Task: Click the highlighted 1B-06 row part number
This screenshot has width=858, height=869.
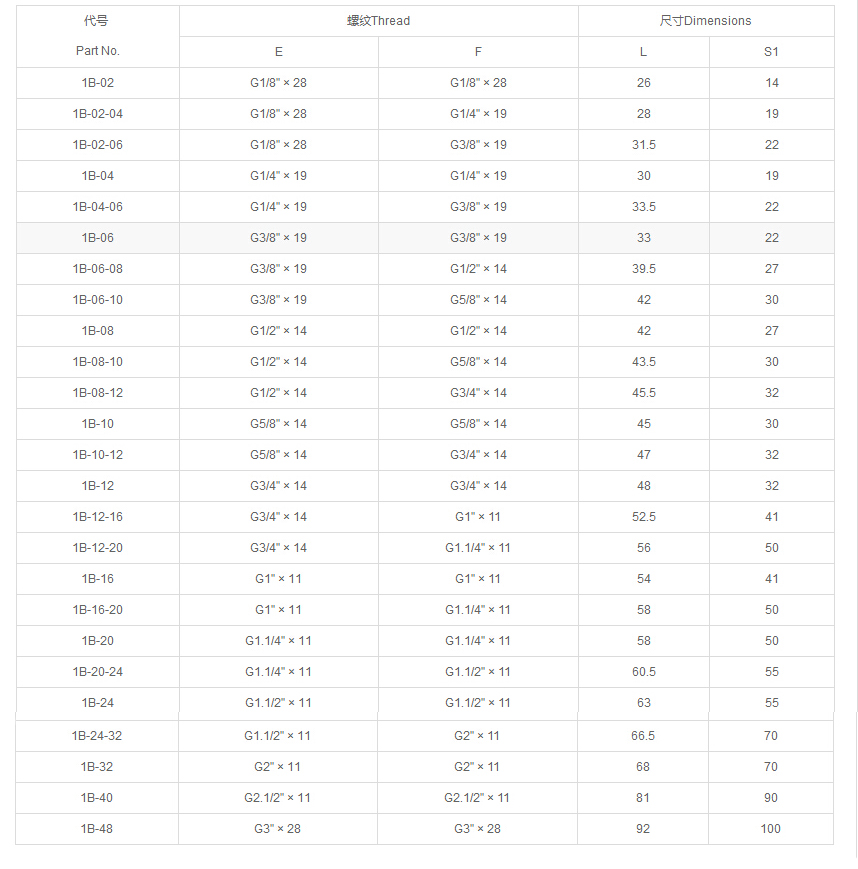Action: click(98, 238)
